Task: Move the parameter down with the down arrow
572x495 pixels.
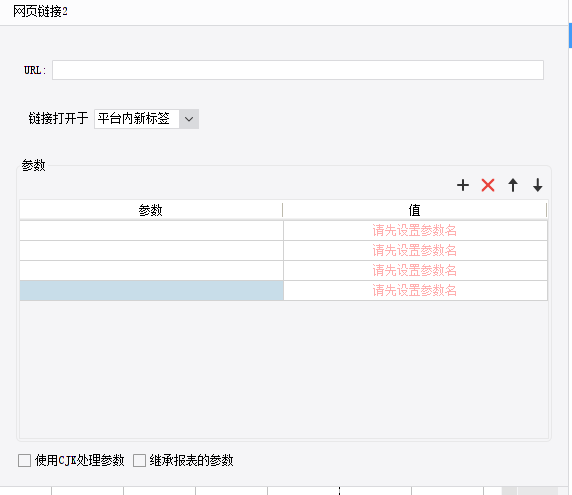Action: point(538,185)
